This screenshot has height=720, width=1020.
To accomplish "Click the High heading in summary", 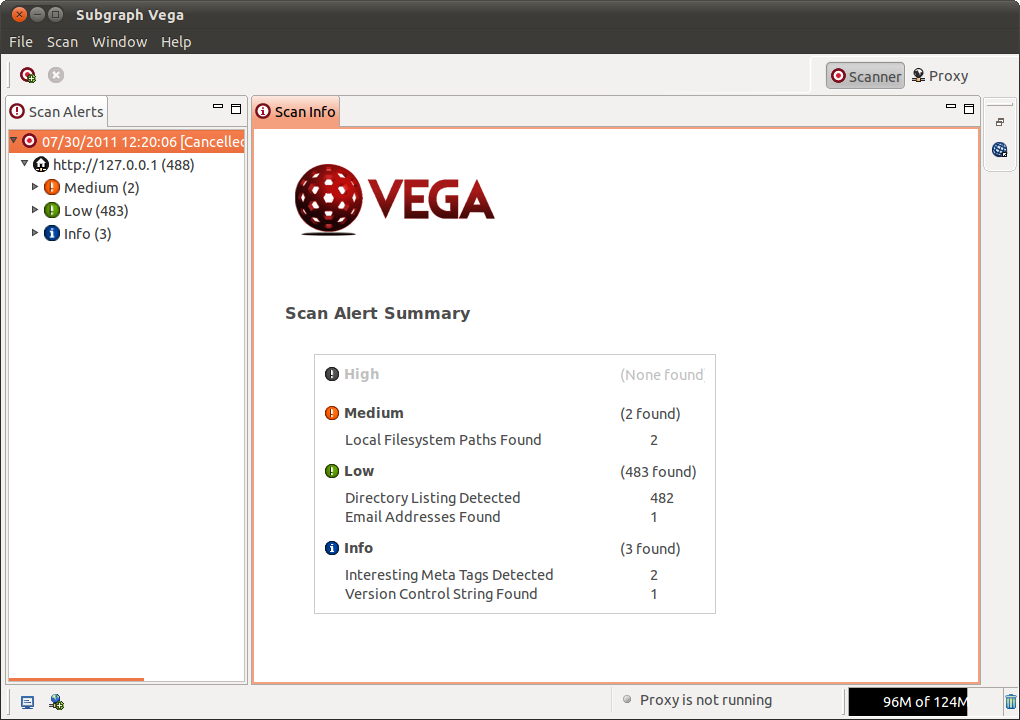I will [x=362, y=374].
